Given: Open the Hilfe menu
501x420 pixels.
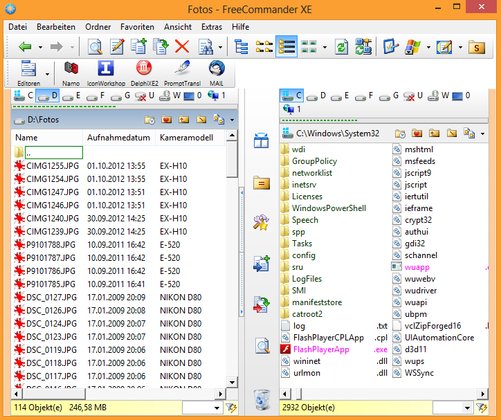Looking at the screenshot, I should (240, 27).
